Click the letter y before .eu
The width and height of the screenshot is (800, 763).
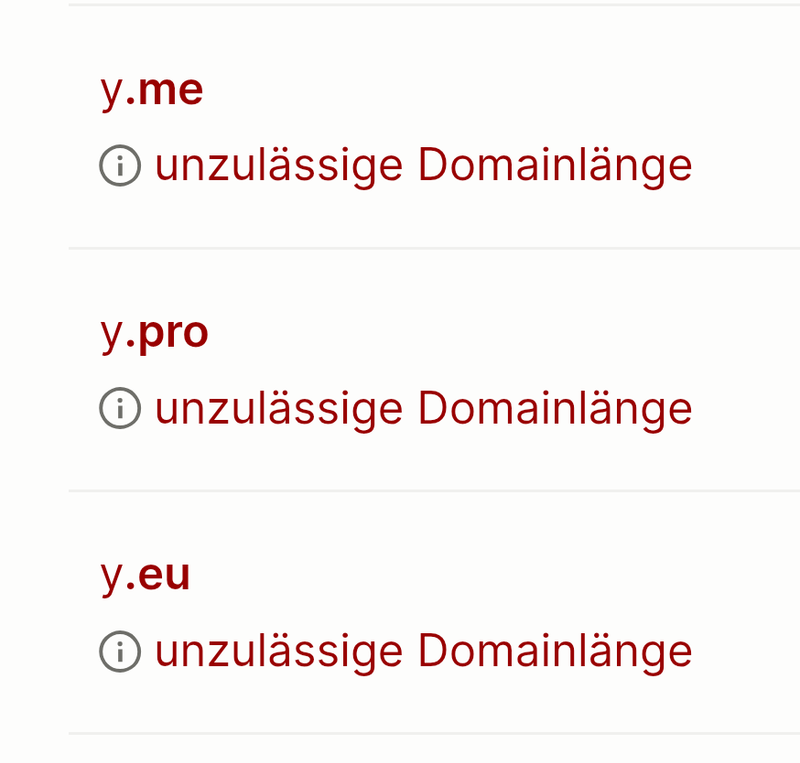coord(111,578)
